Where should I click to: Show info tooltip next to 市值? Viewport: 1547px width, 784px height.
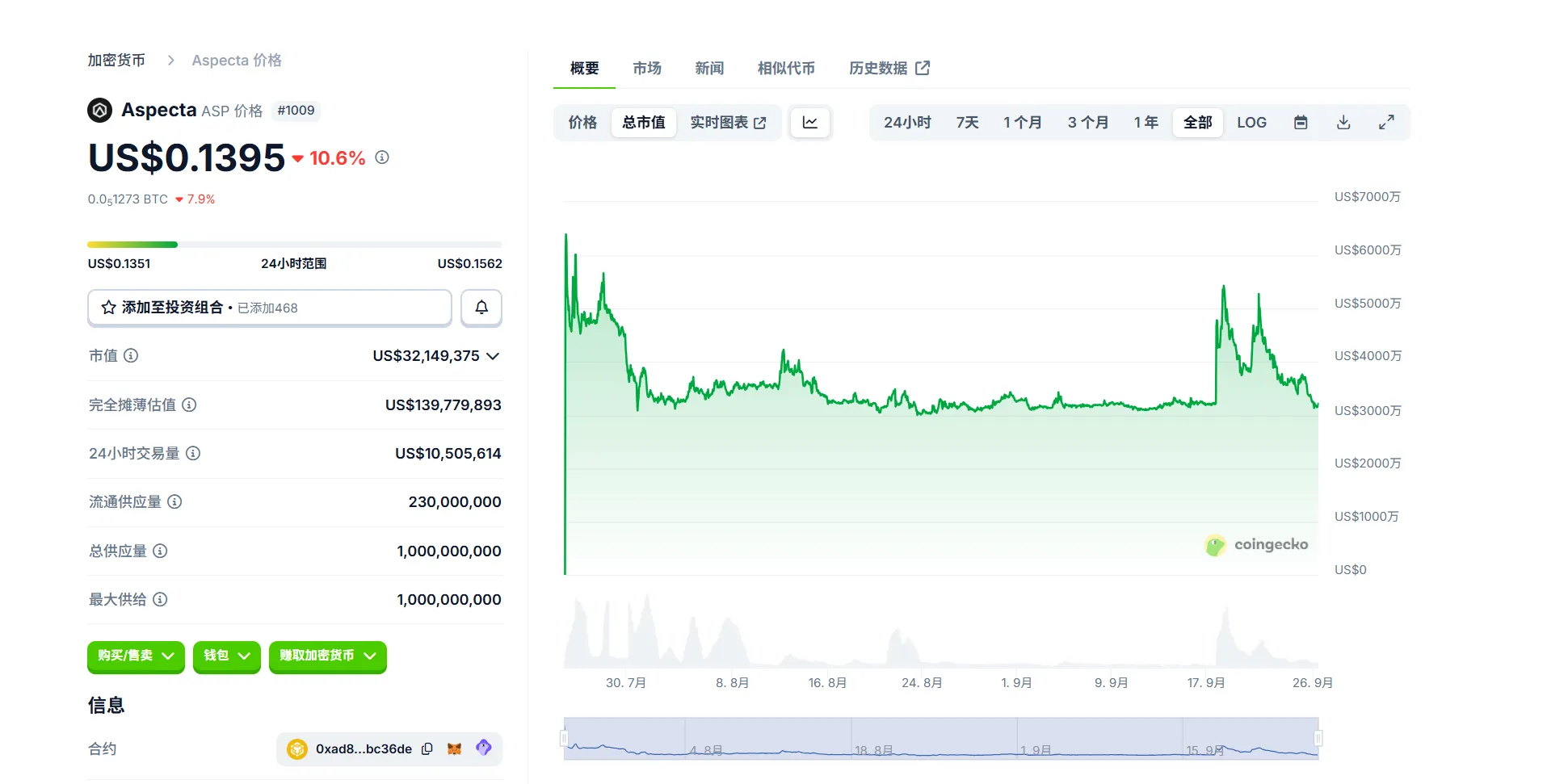pyautogui.click(x=131, y=356)
